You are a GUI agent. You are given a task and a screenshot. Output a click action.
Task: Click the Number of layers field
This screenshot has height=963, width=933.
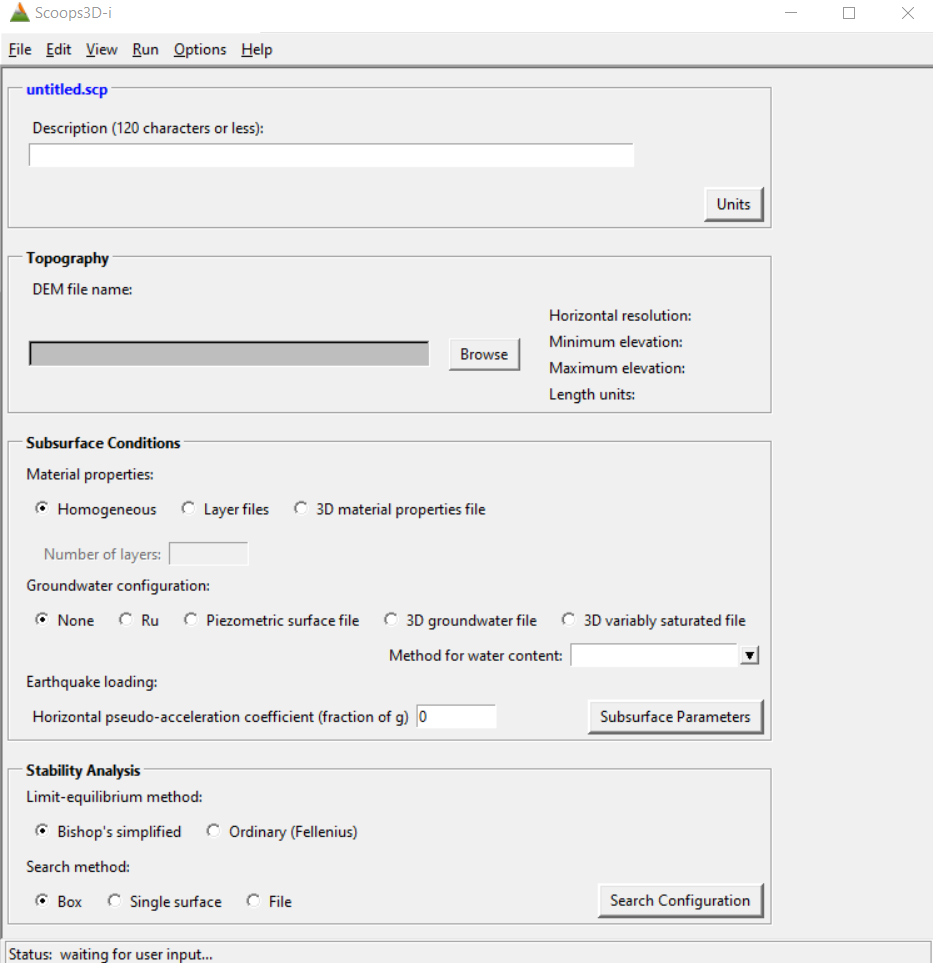click(208, 553)
